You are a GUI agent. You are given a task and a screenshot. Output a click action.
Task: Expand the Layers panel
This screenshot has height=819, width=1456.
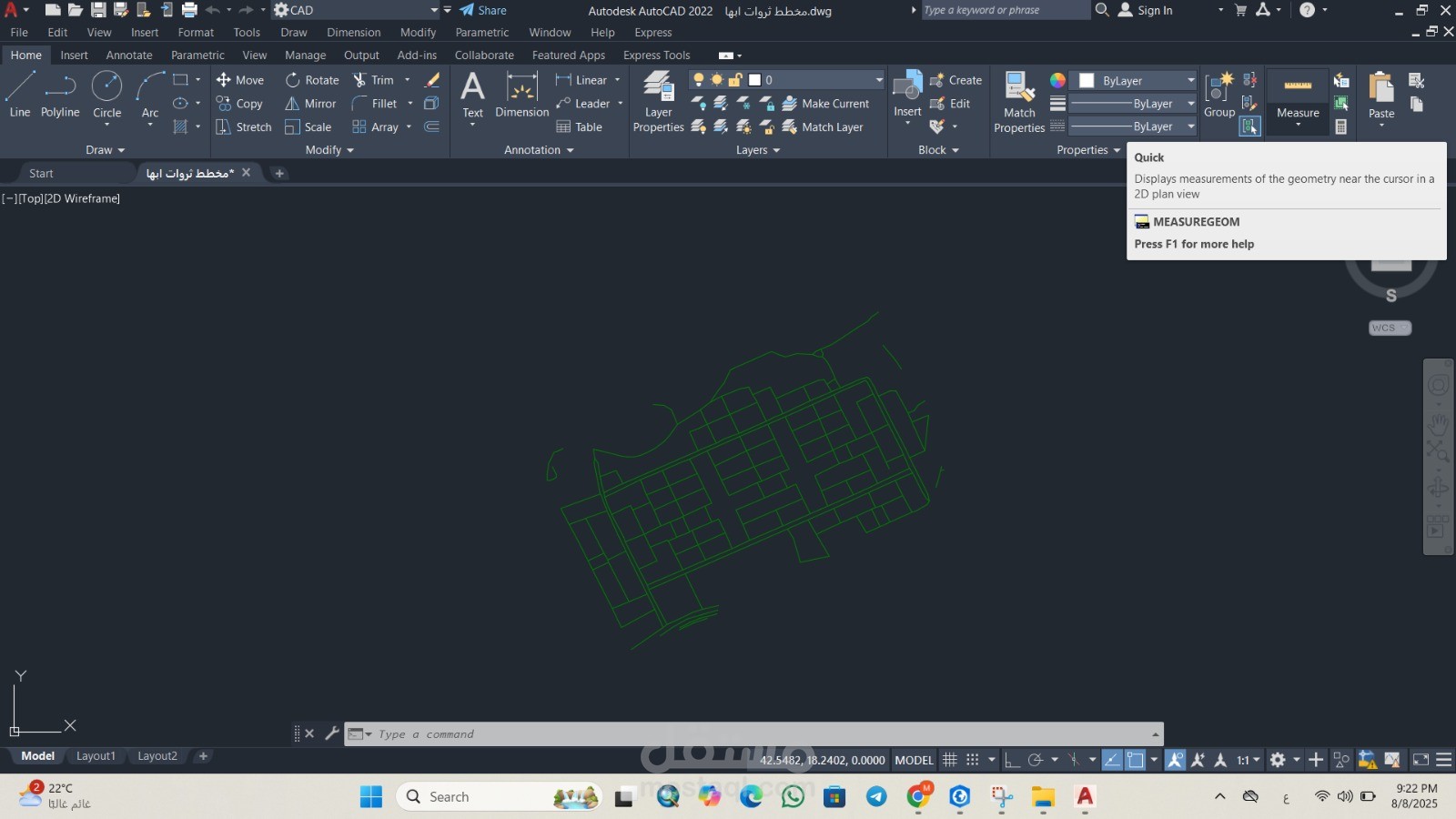[x=758, y=150]
